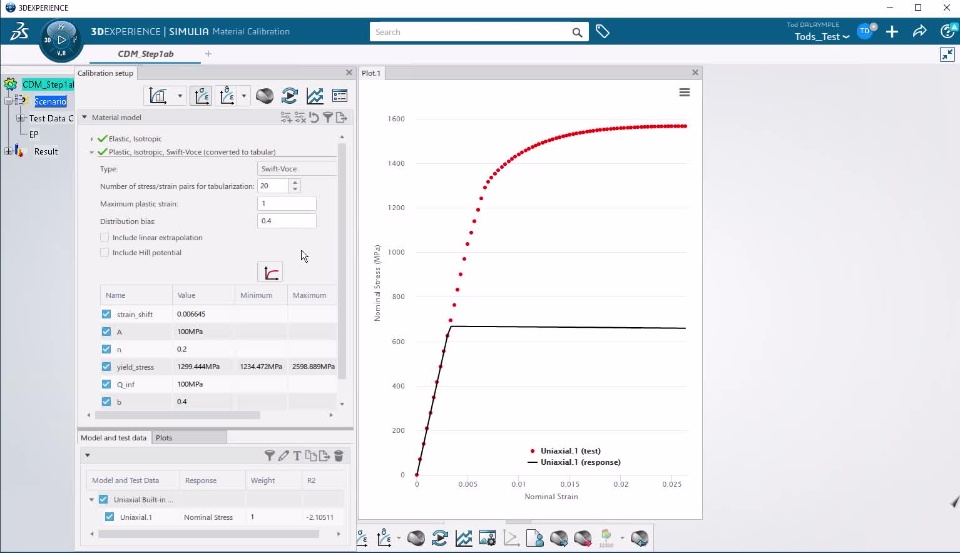Viewport: 960px width, 553px height.
Task: Open the Tods_Test workspace dropdown
Action: point(822,37)
